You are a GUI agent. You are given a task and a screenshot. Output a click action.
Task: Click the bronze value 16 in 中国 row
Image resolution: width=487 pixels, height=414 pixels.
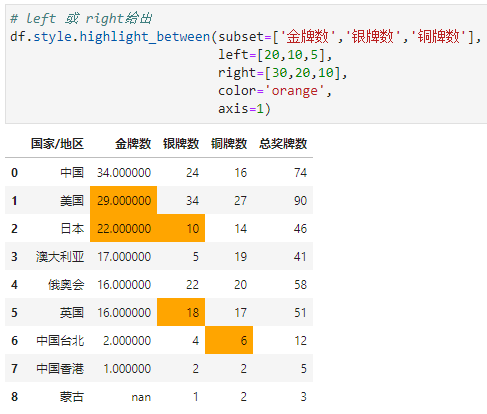click(240, 173)
